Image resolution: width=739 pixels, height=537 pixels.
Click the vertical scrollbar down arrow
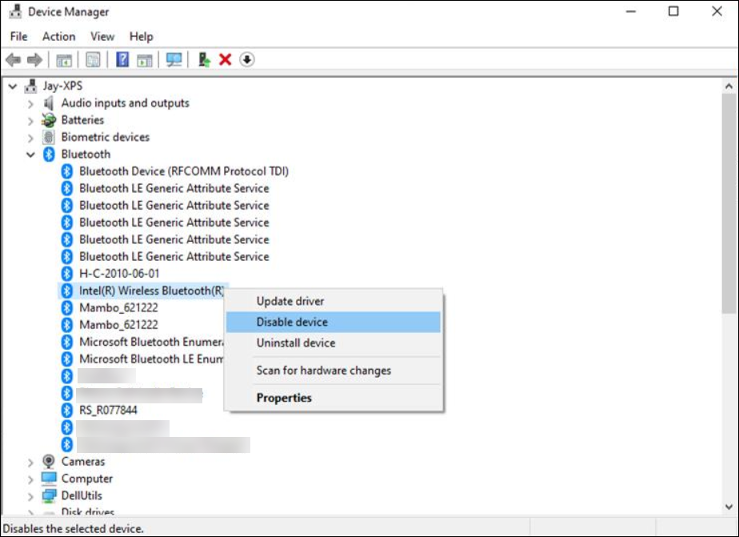tap(729, 508)
